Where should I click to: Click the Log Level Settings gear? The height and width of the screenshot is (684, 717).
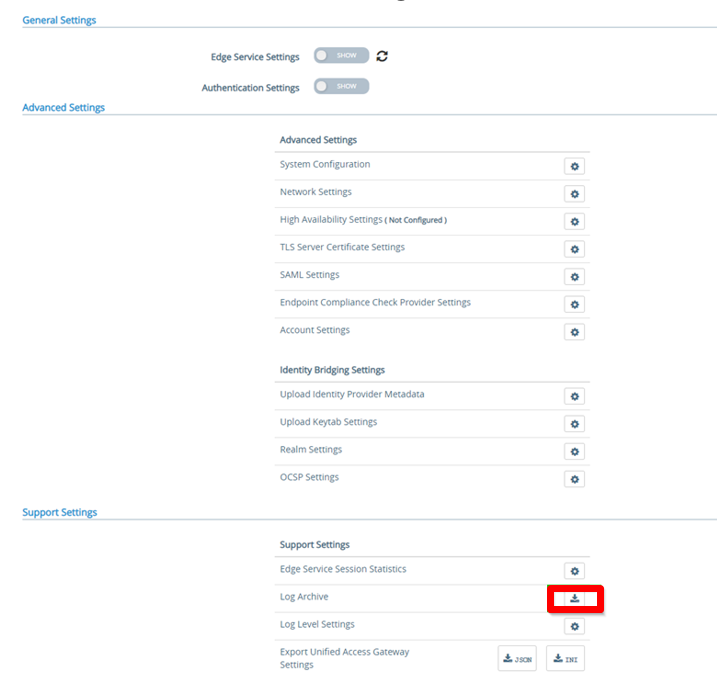[x=574, y=626]
